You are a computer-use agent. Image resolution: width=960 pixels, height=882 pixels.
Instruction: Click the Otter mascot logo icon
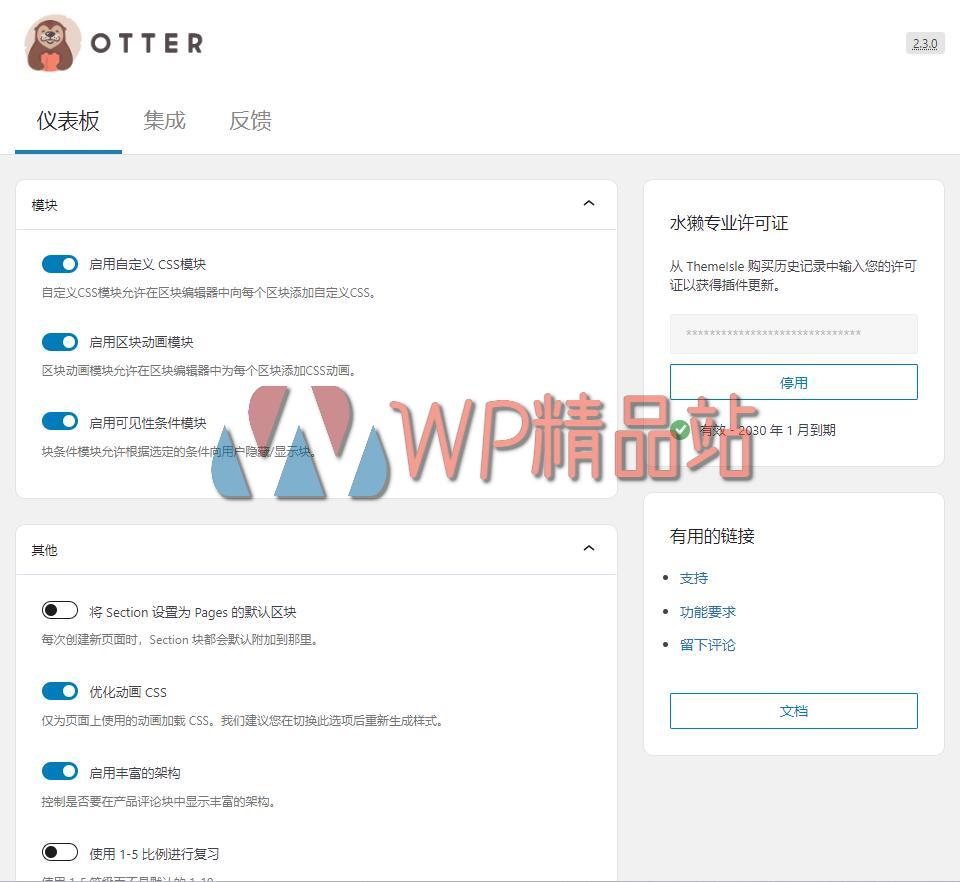click(45, 42)
